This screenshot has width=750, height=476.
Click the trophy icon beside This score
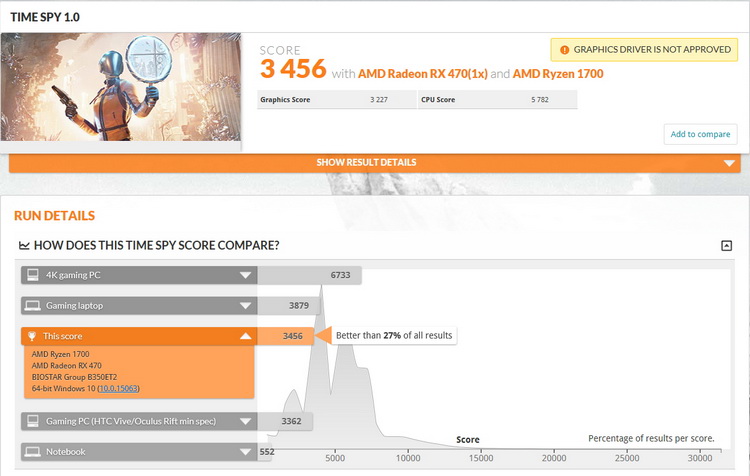coord(32,336)
